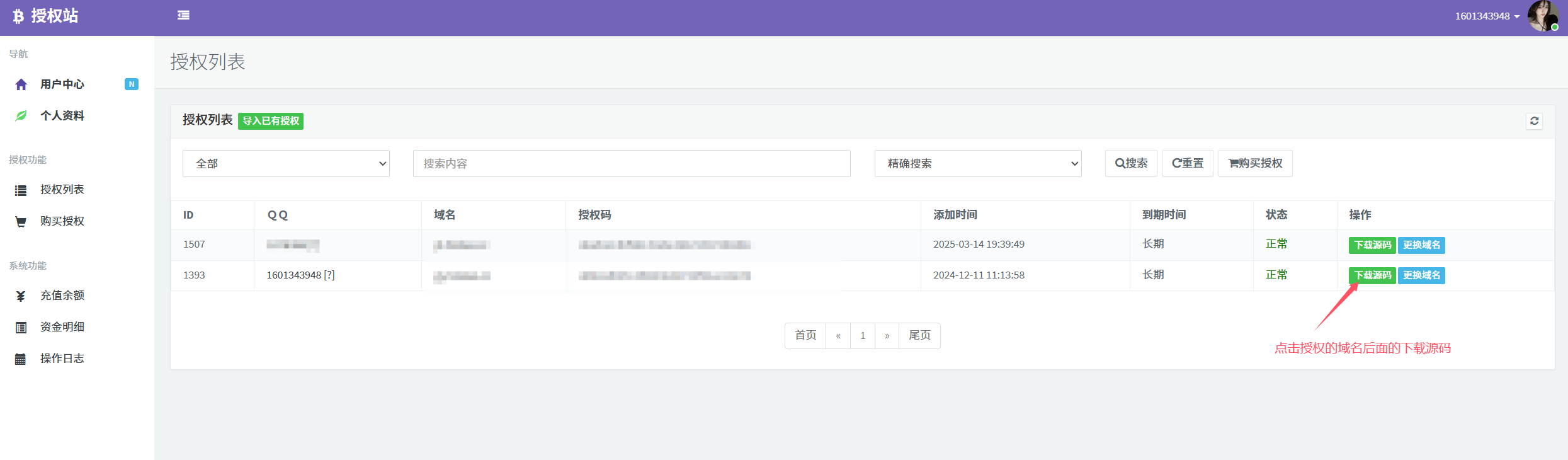Click the yen icon beside 充值余额
The image size is (1568, 460).
pos(21,296)
